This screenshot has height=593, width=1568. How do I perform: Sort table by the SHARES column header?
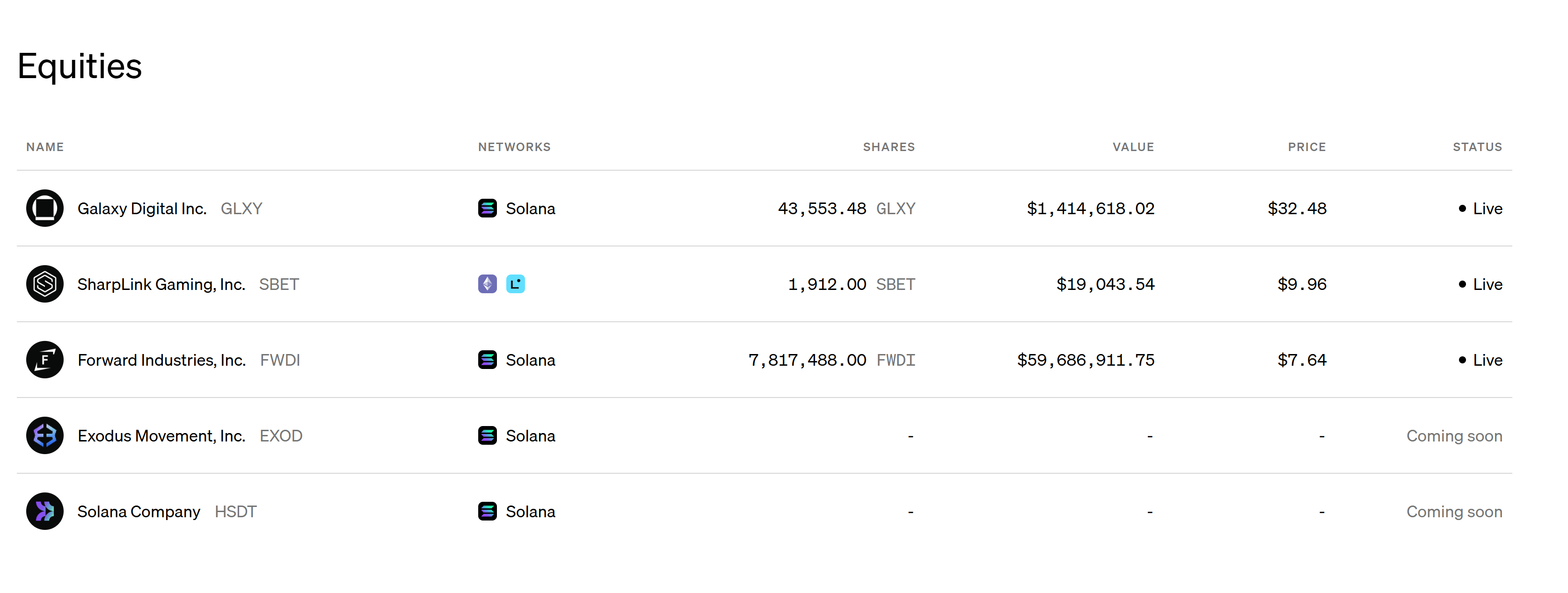(888, 146)
